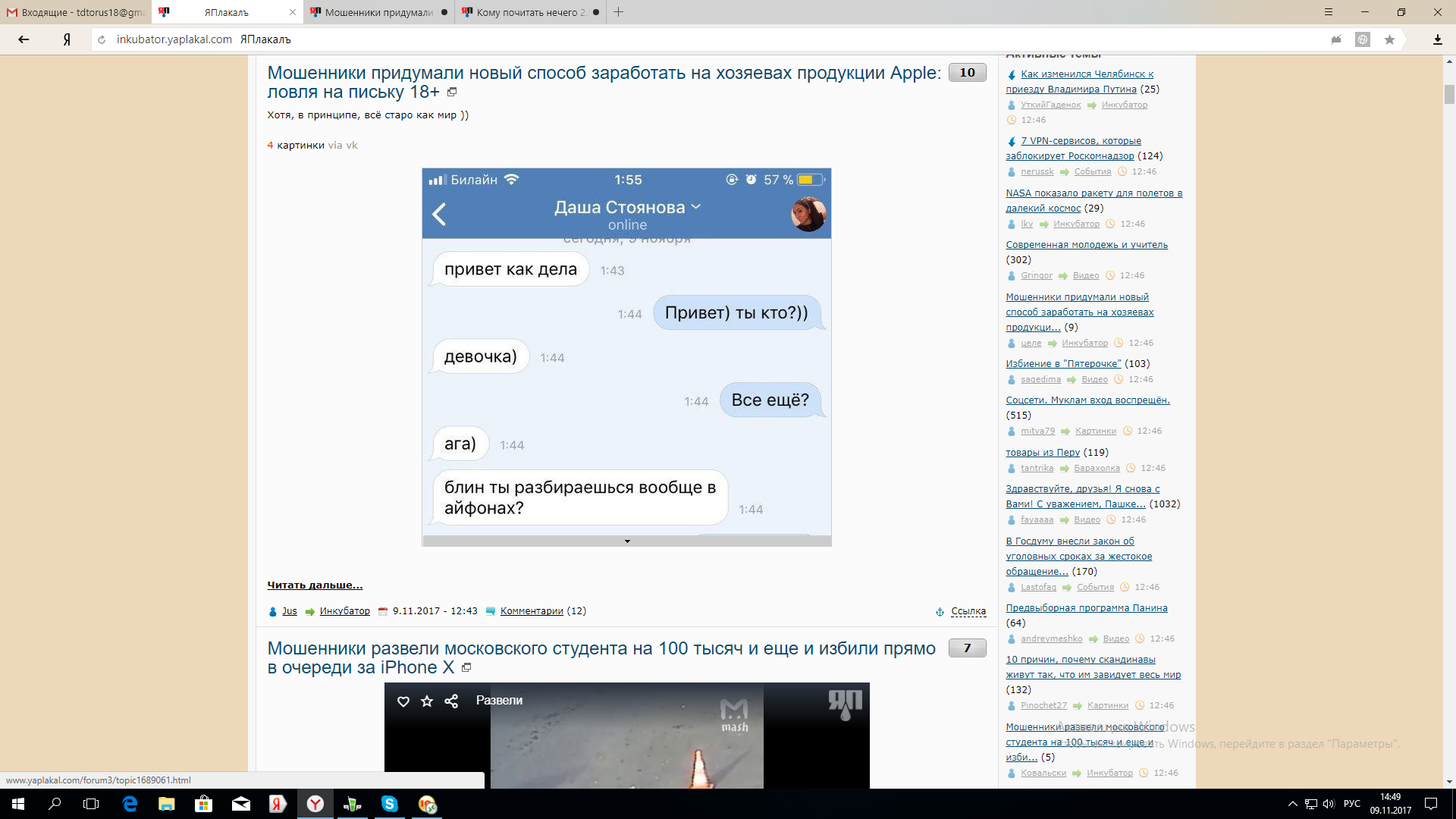Open sidebar topic 'Предвыборная программа Панина'

[1087, 608]
